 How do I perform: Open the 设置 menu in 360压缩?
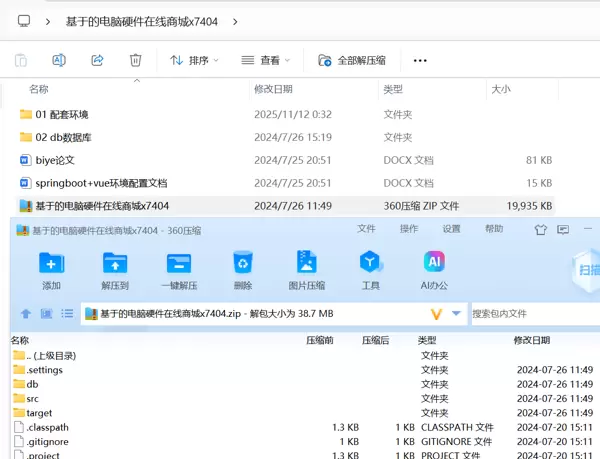451,229
